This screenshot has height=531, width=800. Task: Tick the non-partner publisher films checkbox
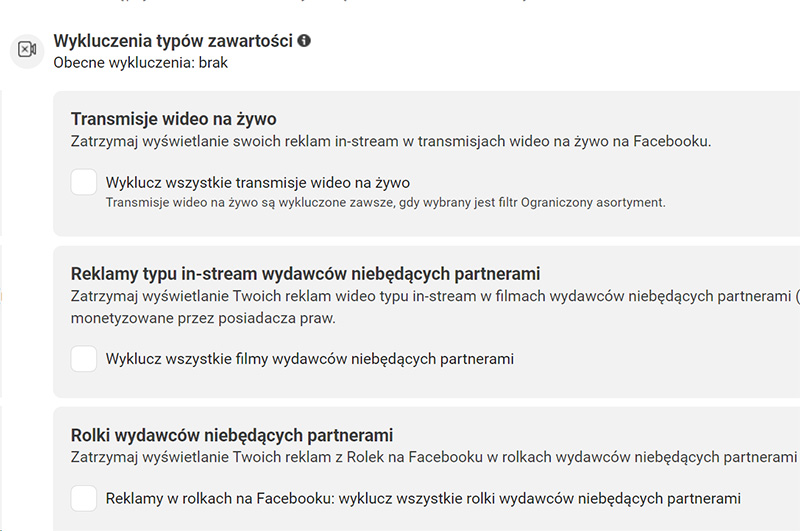pyautogui.click(x=84, y=358)
